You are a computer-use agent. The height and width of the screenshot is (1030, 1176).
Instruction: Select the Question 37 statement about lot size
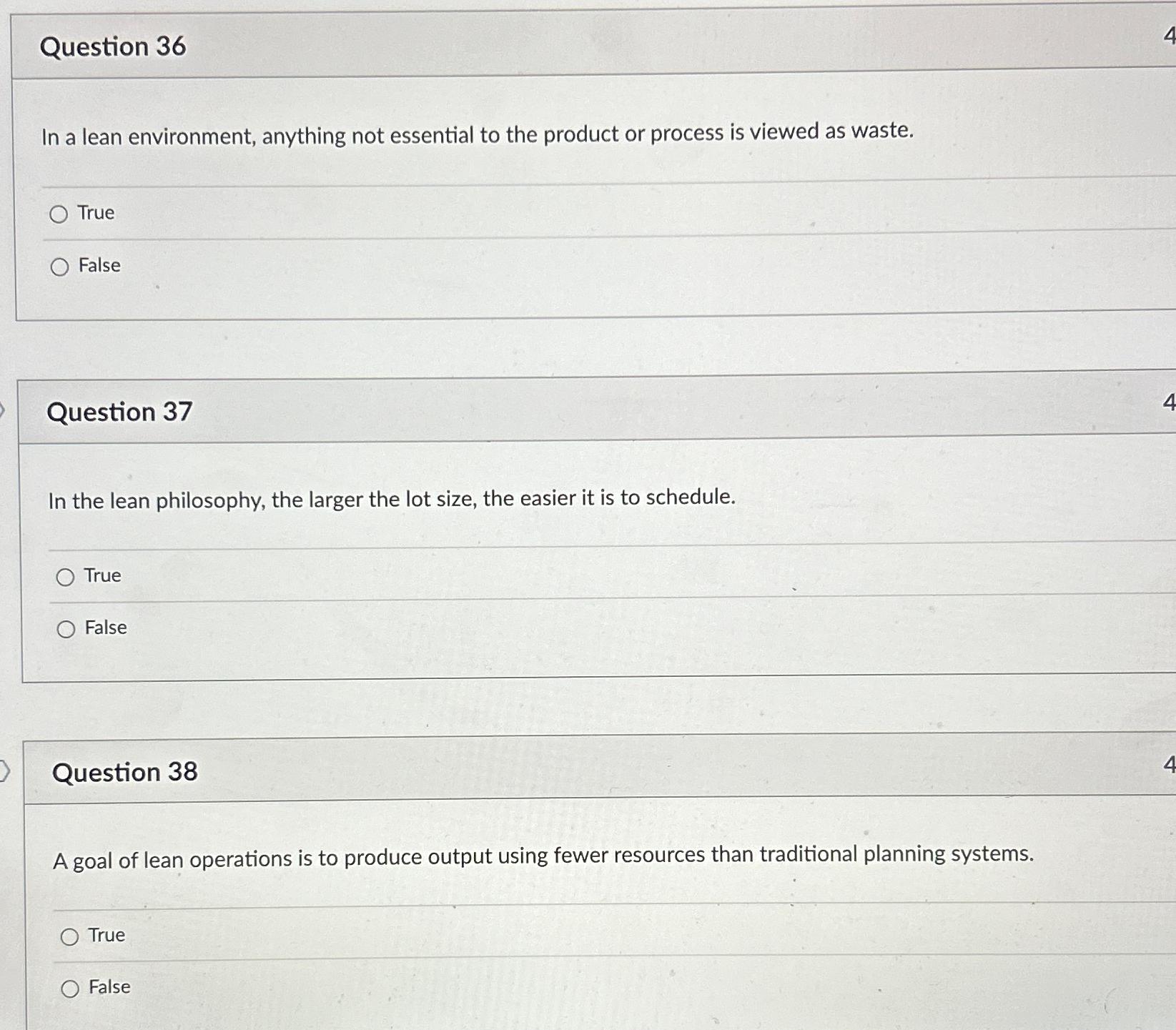click(392, 500)
